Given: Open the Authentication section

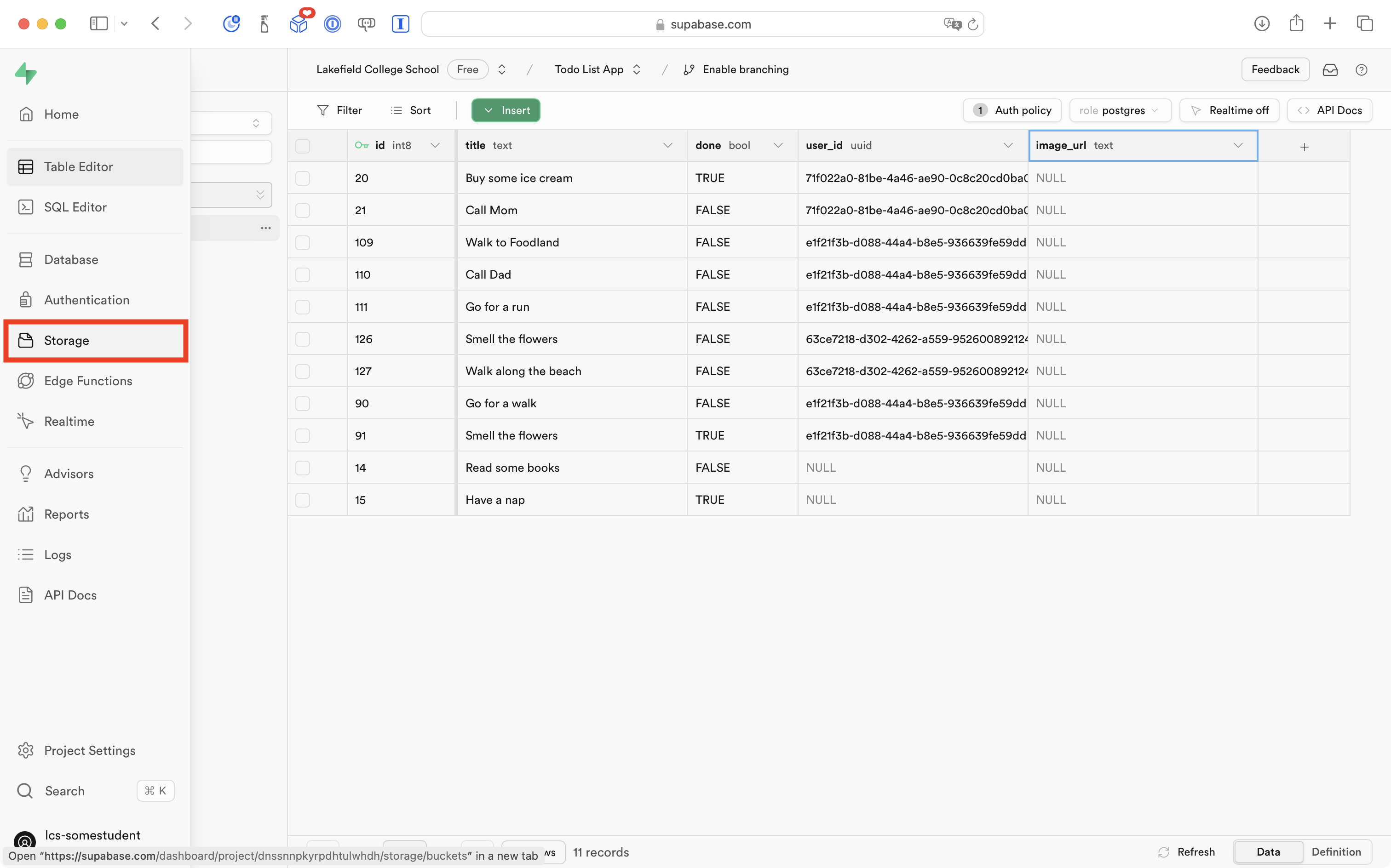Looking at the screenshot, I should coord(87,300).
